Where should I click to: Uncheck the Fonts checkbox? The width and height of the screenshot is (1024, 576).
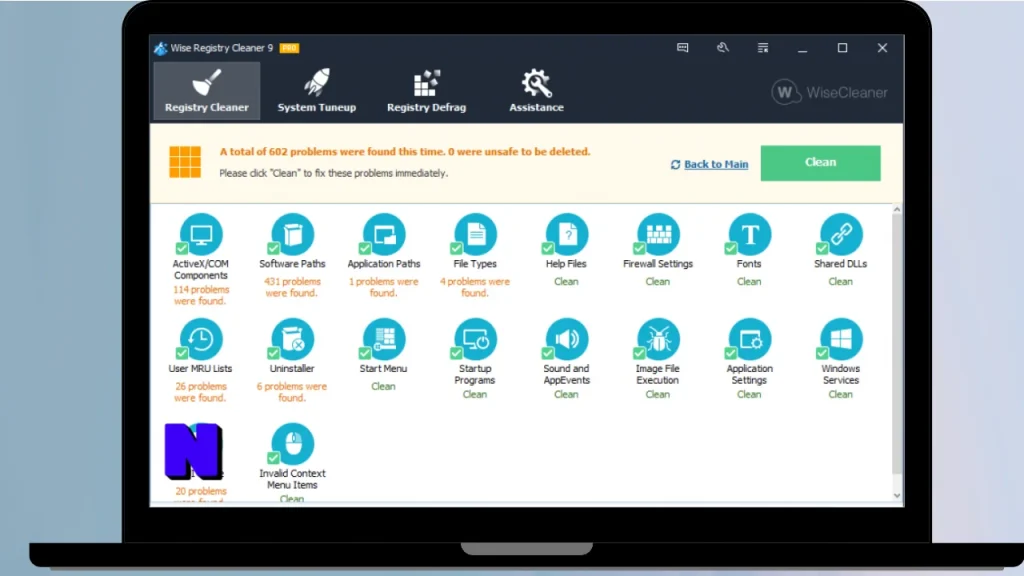pos(731,248)
